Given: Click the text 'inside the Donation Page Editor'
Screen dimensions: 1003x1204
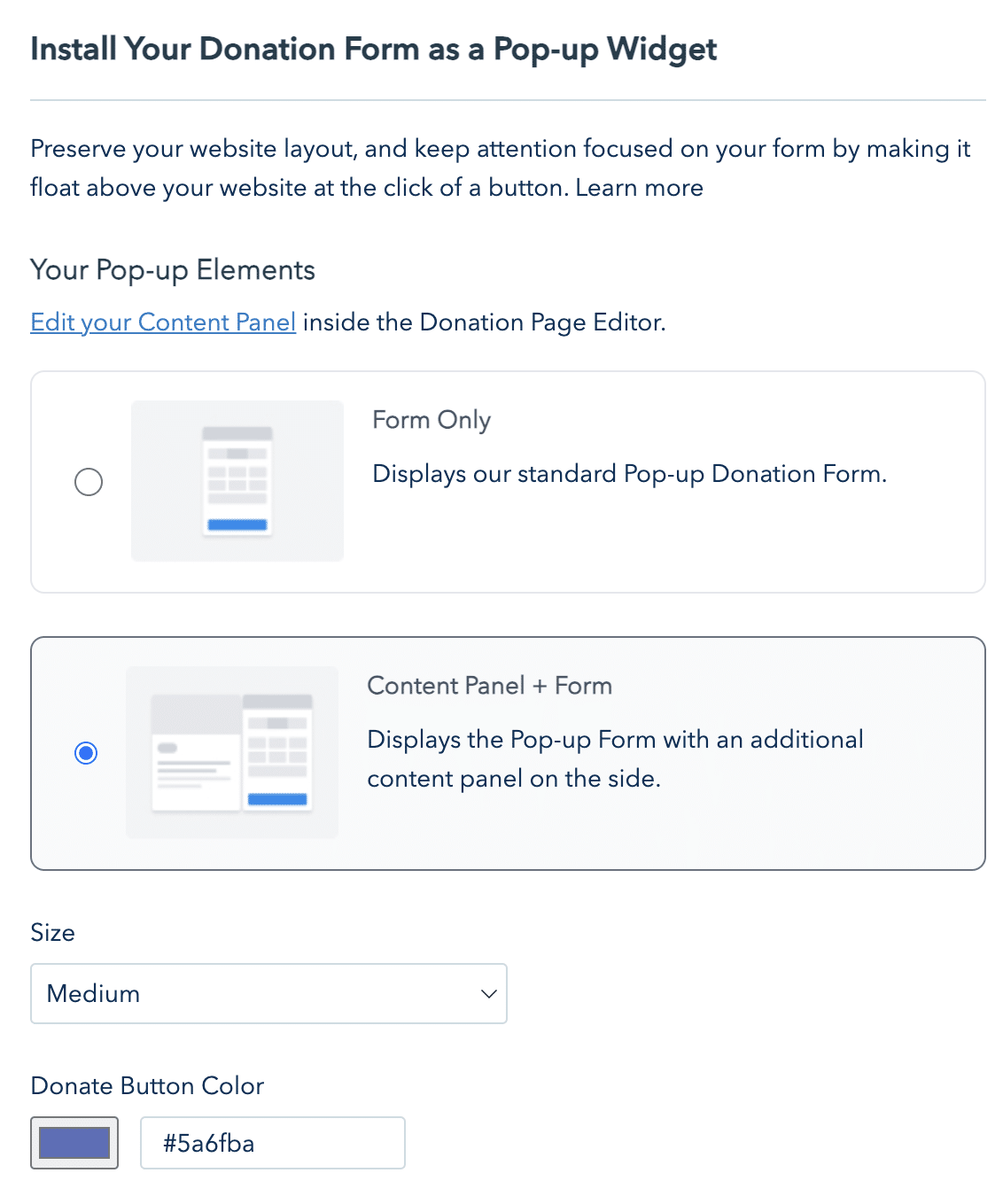Looking at the screenshot, I should coord(484,322).
